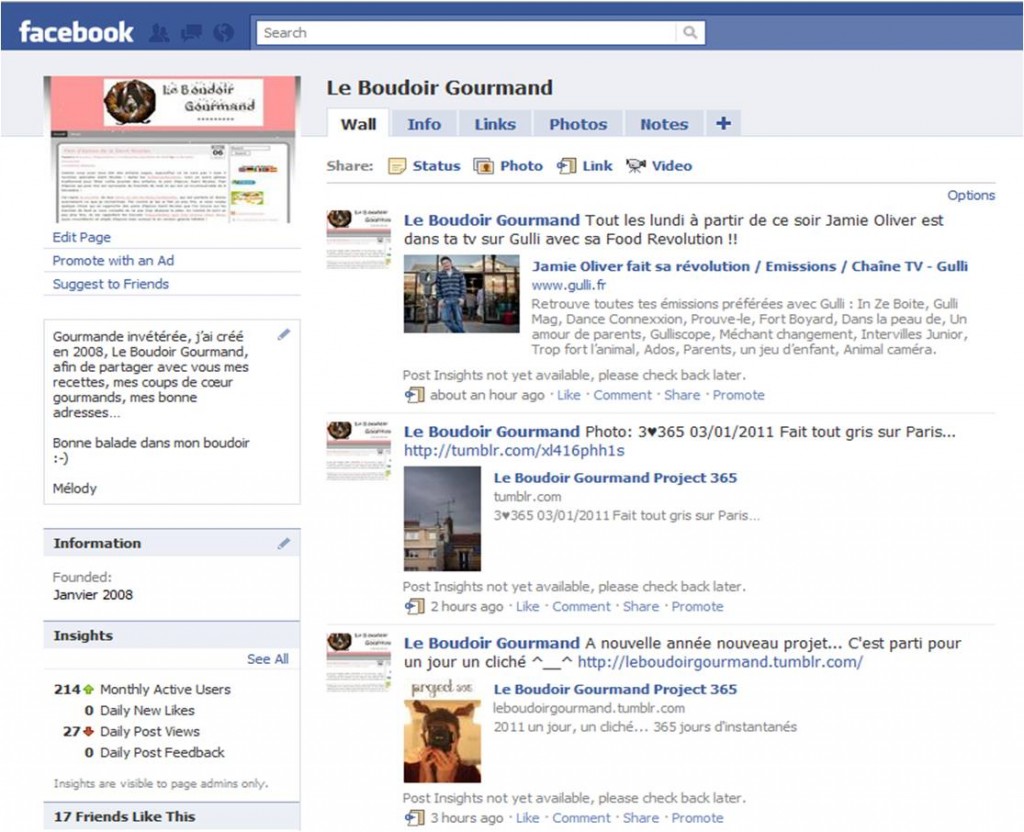The height and width of the screenshot is (832, 1024).
Task: Like the post from 3 hours ago
Action: [x=528, y=818]
